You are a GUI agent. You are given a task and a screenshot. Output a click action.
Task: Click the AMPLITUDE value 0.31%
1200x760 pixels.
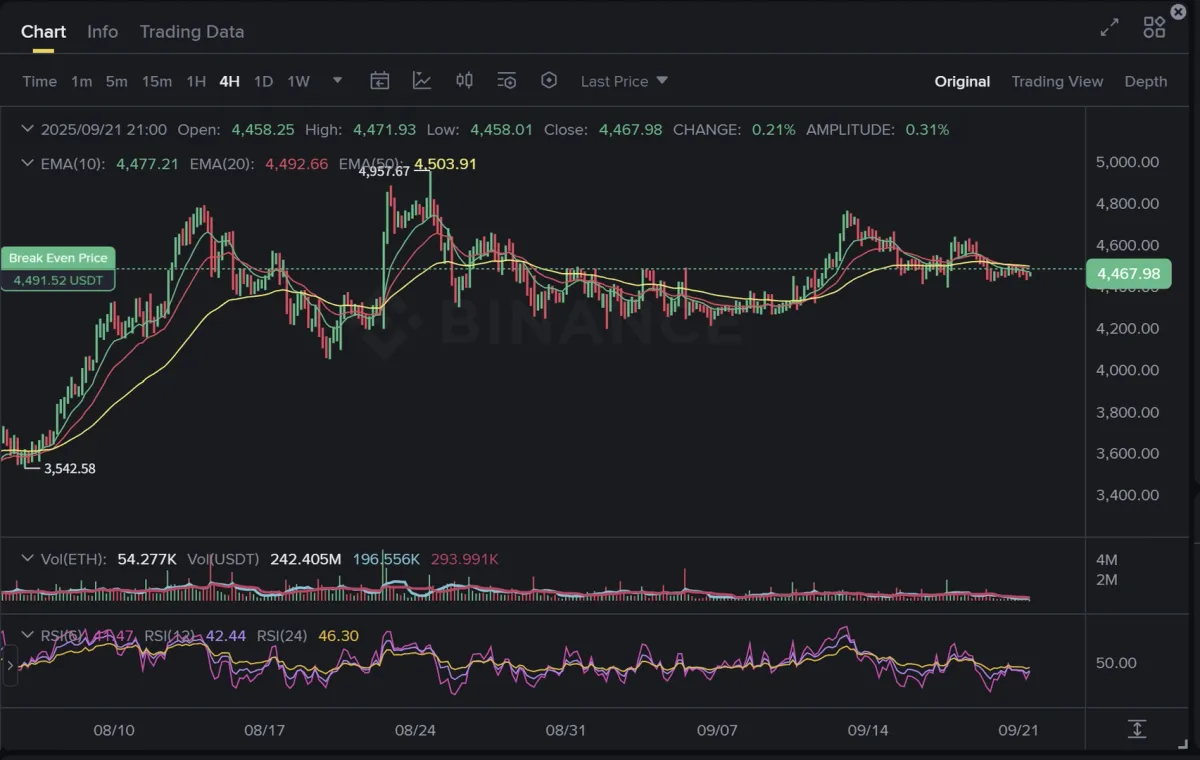point(927,129)
